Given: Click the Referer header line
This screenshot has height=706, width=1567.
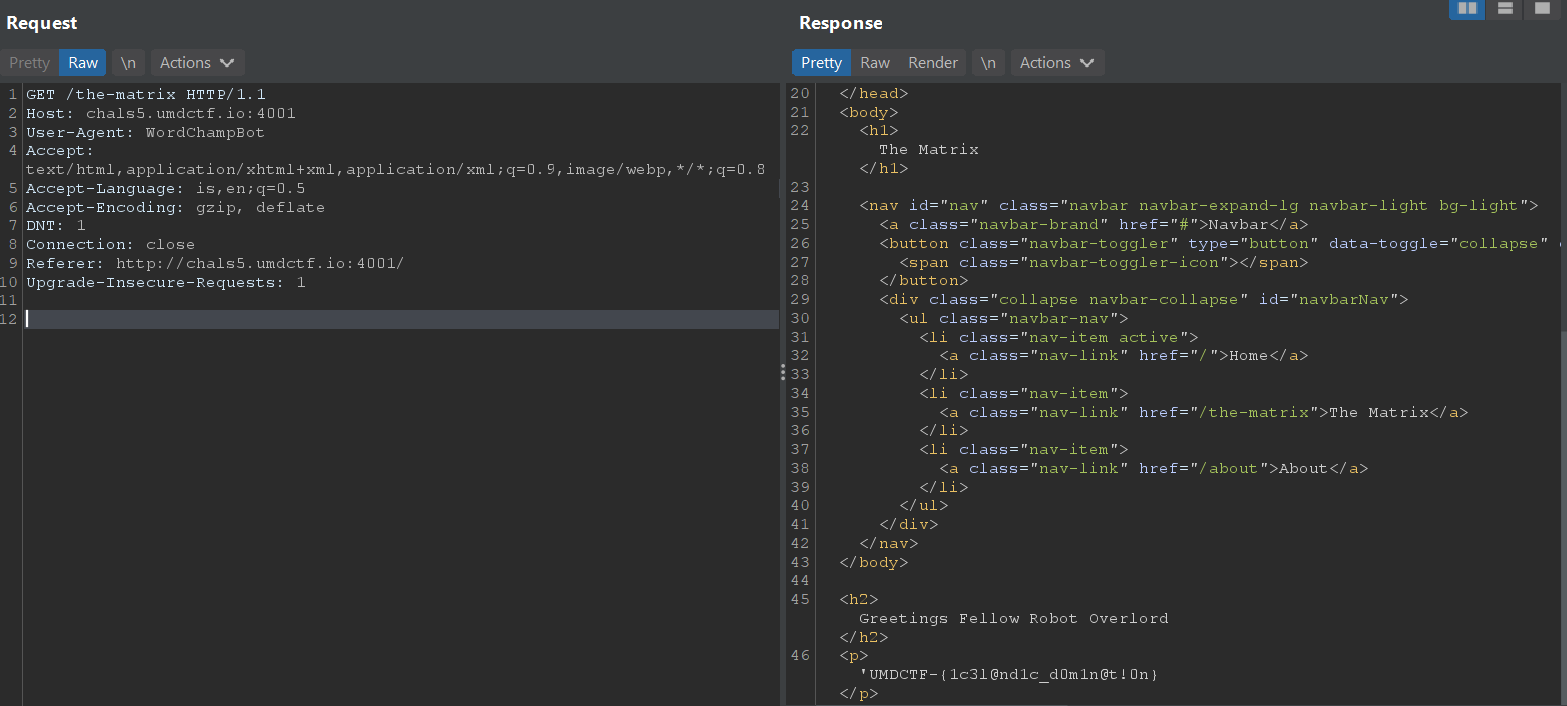Looking at the screenshot, I should [216, 263].
